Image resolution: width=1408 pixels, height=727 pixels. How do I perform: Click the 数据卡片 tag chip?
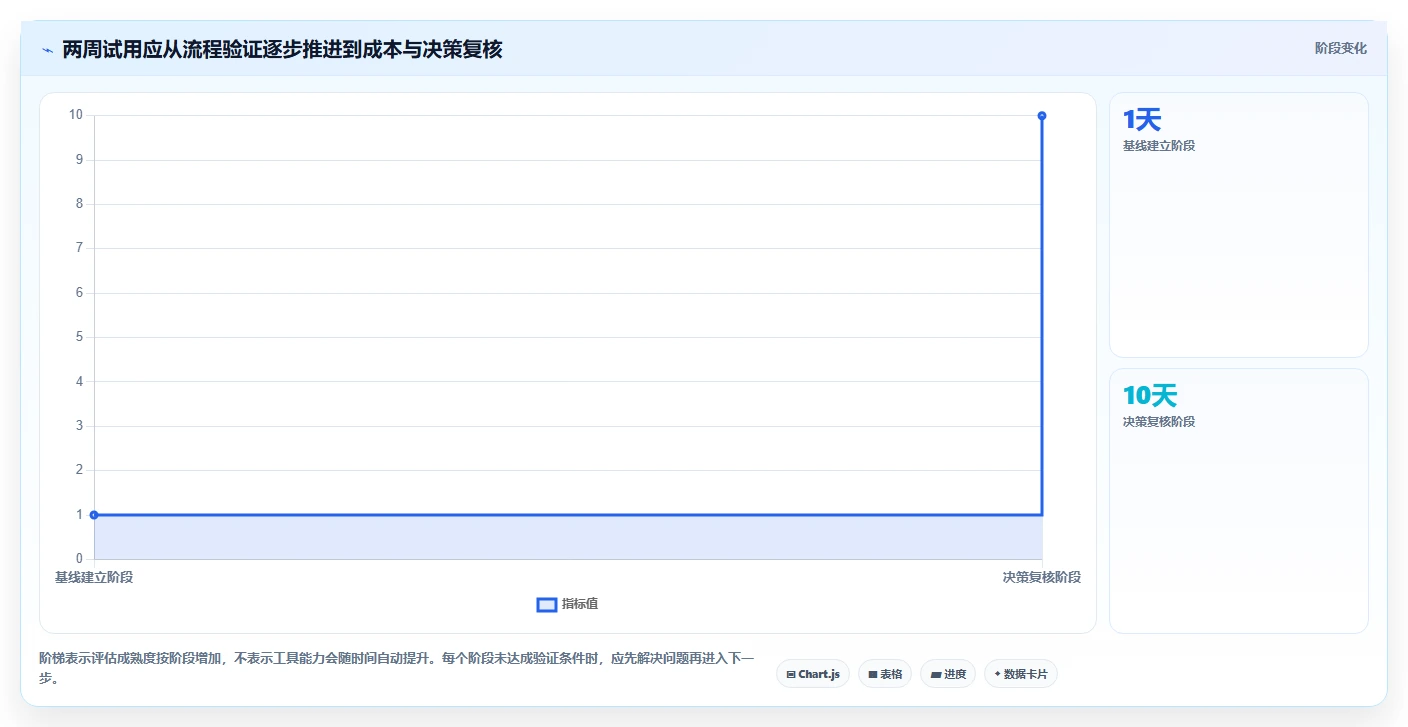pos(1021,674)
